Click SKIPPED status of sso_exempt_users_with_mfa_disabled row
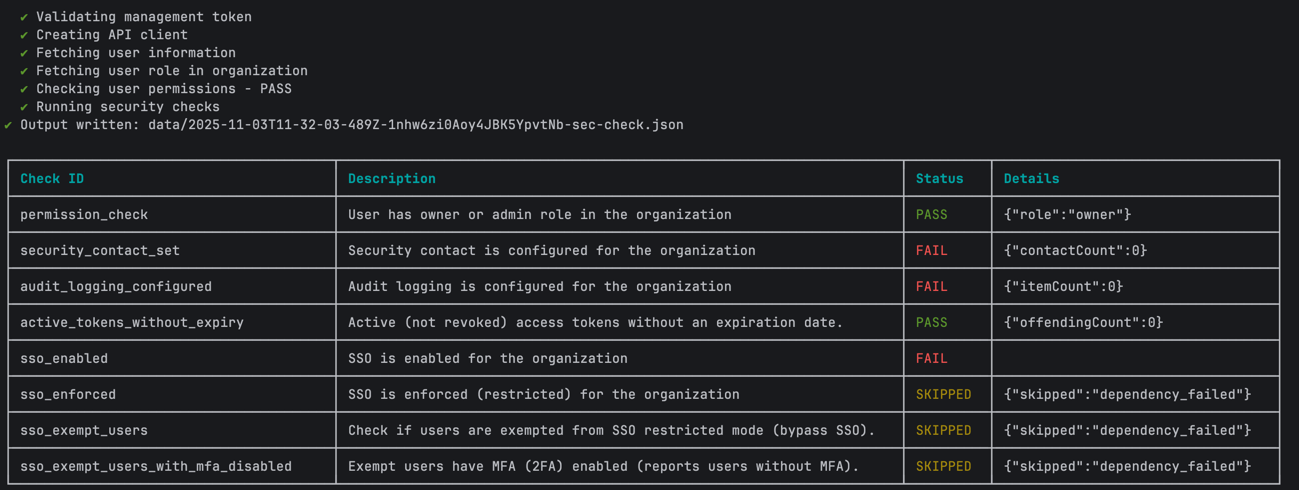The height and width of the screenshot is (490, 1299). 944,467
